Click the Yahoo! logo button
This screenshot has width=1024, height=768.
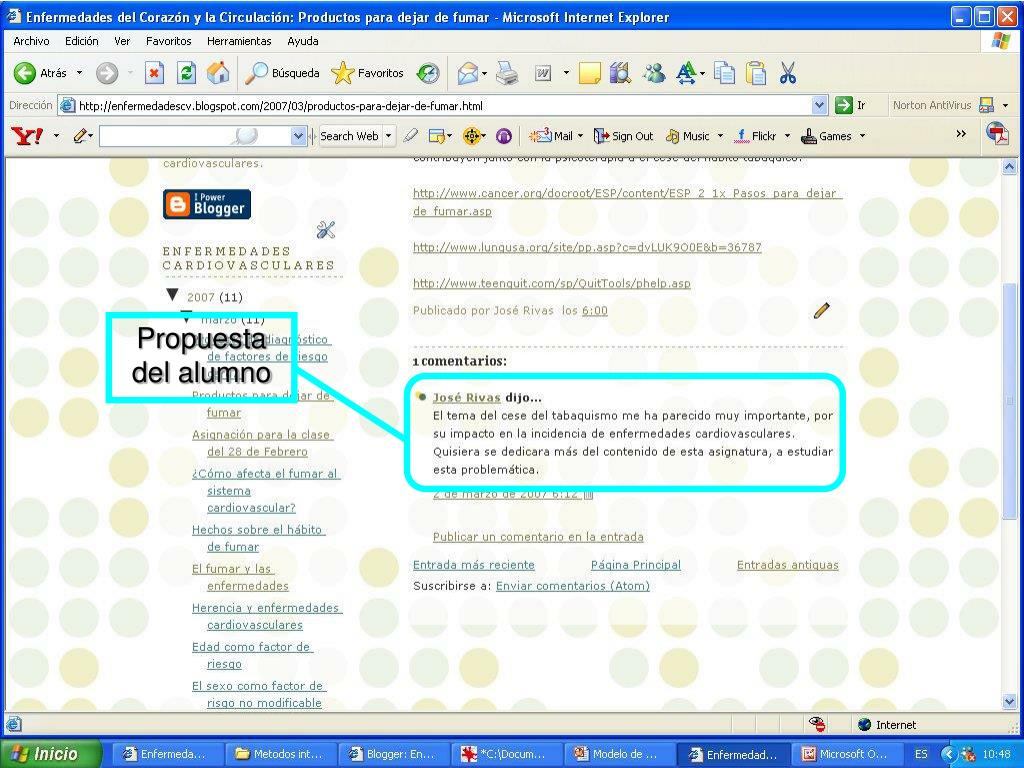[27, 136]
